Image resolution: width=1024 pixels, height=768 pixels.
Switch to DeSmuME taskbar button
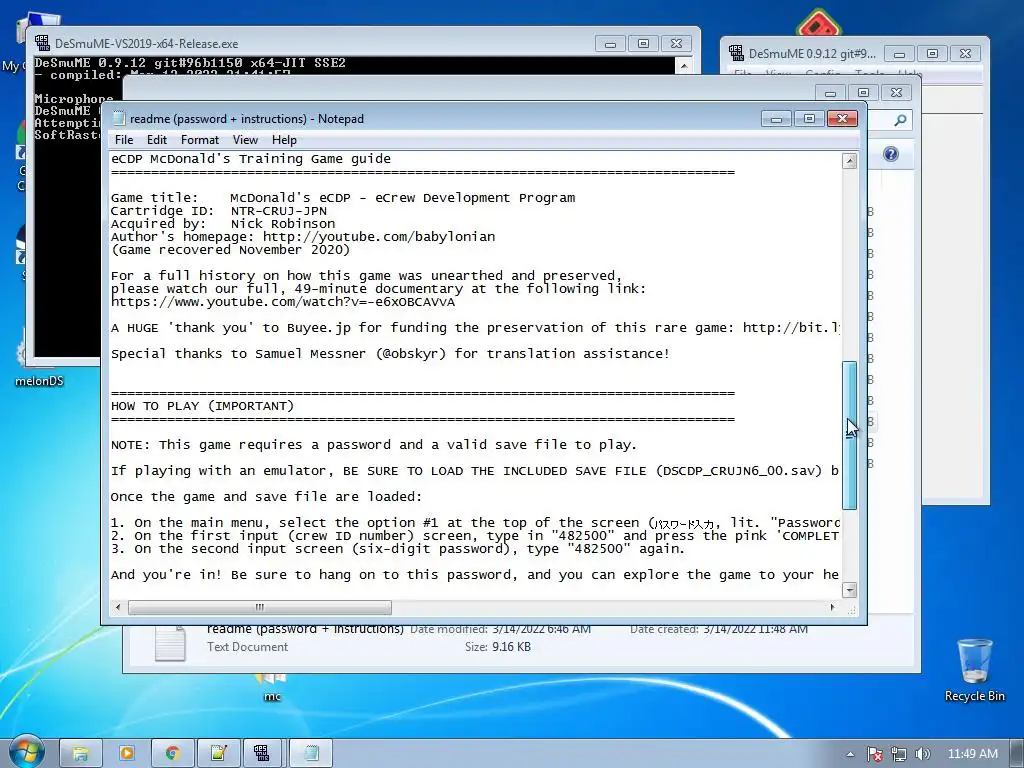(262, 754)
